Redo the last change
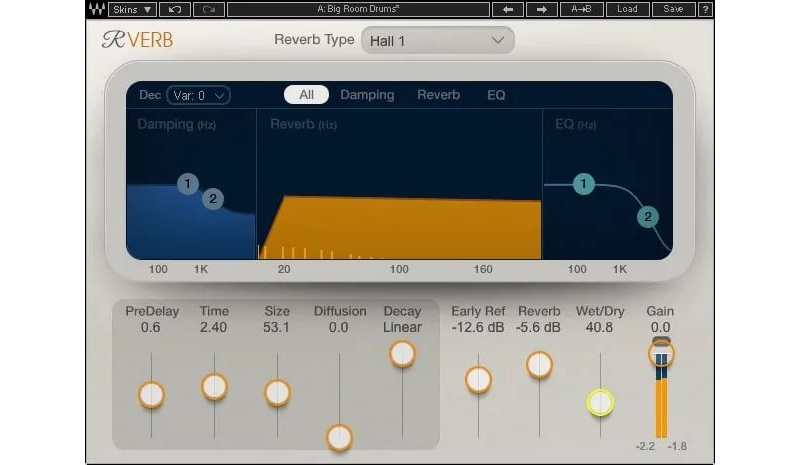 tap(209, 9)
